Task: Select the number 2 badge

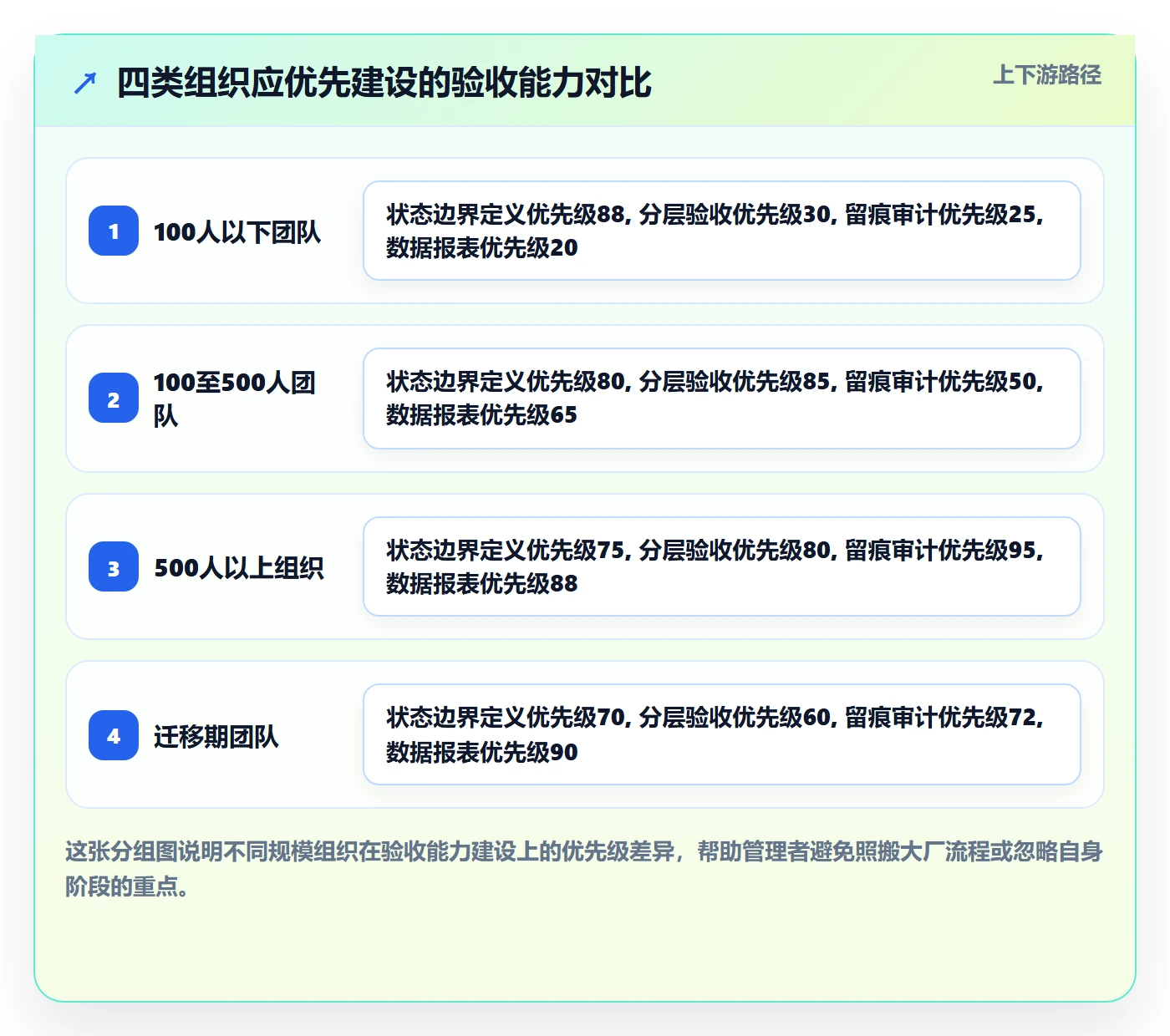Action: (x=114, y=399)
